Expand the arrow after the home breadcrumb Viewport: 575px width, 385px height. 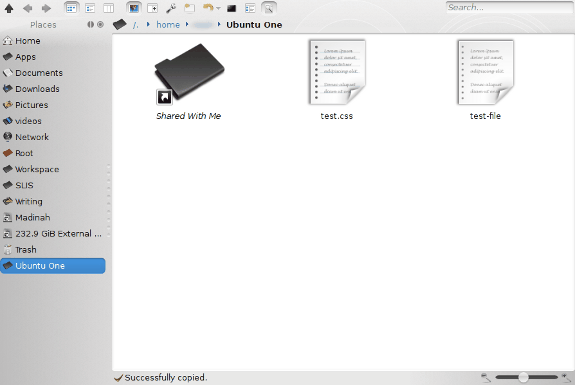[187, 25]
